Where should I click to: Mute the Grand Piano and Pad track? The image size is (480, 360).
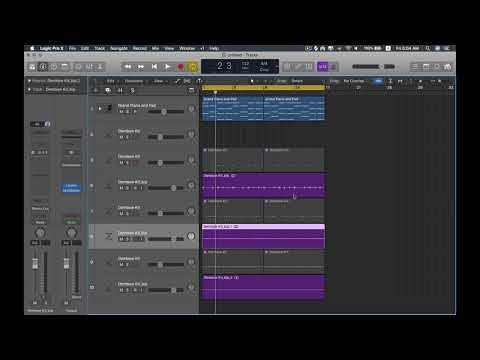click(x=121, y=112)
